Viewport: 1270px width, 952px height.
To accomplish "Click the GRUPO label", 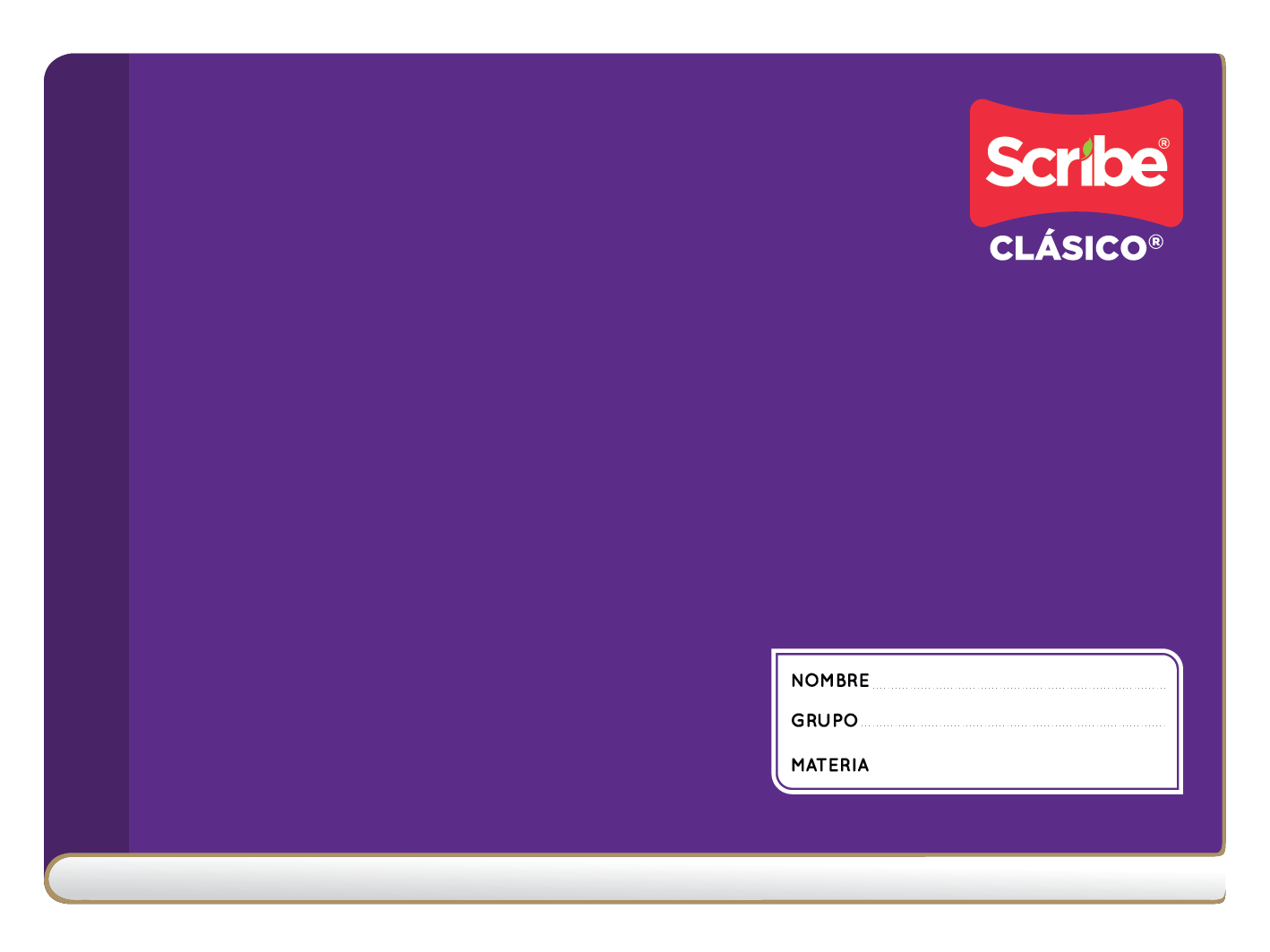I will [x=824, y=721].
